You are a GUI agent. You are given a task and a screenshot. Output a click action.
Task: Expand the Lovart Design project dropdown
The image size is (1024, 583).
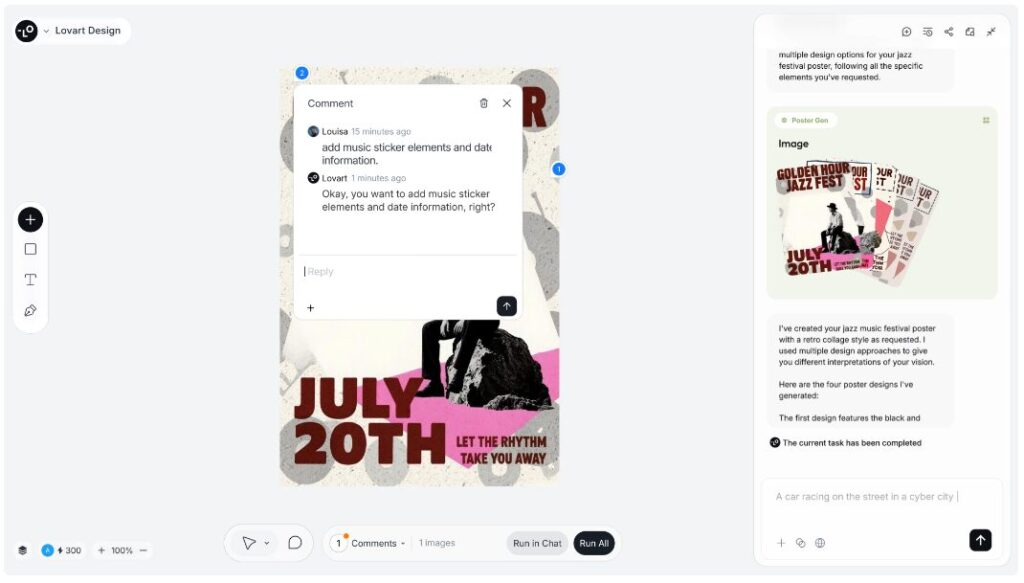pyautogui.click(x=46, y=31)
